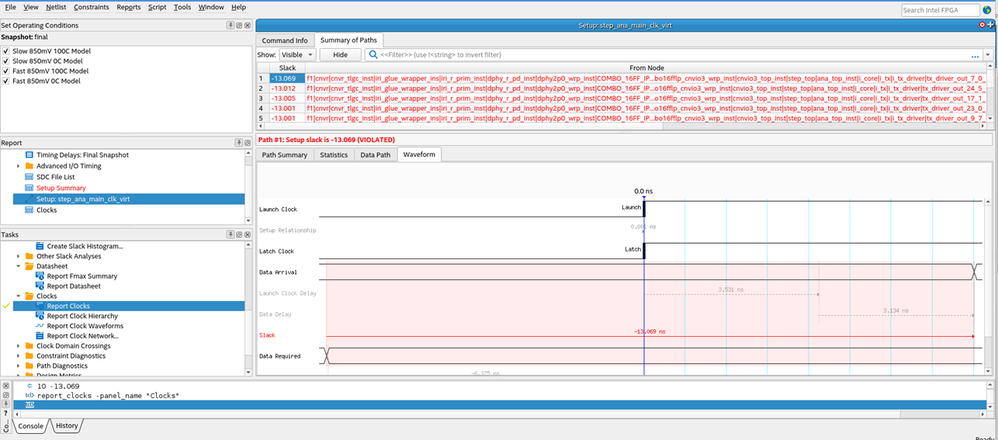Viewport: 998px width, 440px height.
Task: Expand Clock Domain Crossings folder
Action: pyautogui.click(x=18, y=346)
